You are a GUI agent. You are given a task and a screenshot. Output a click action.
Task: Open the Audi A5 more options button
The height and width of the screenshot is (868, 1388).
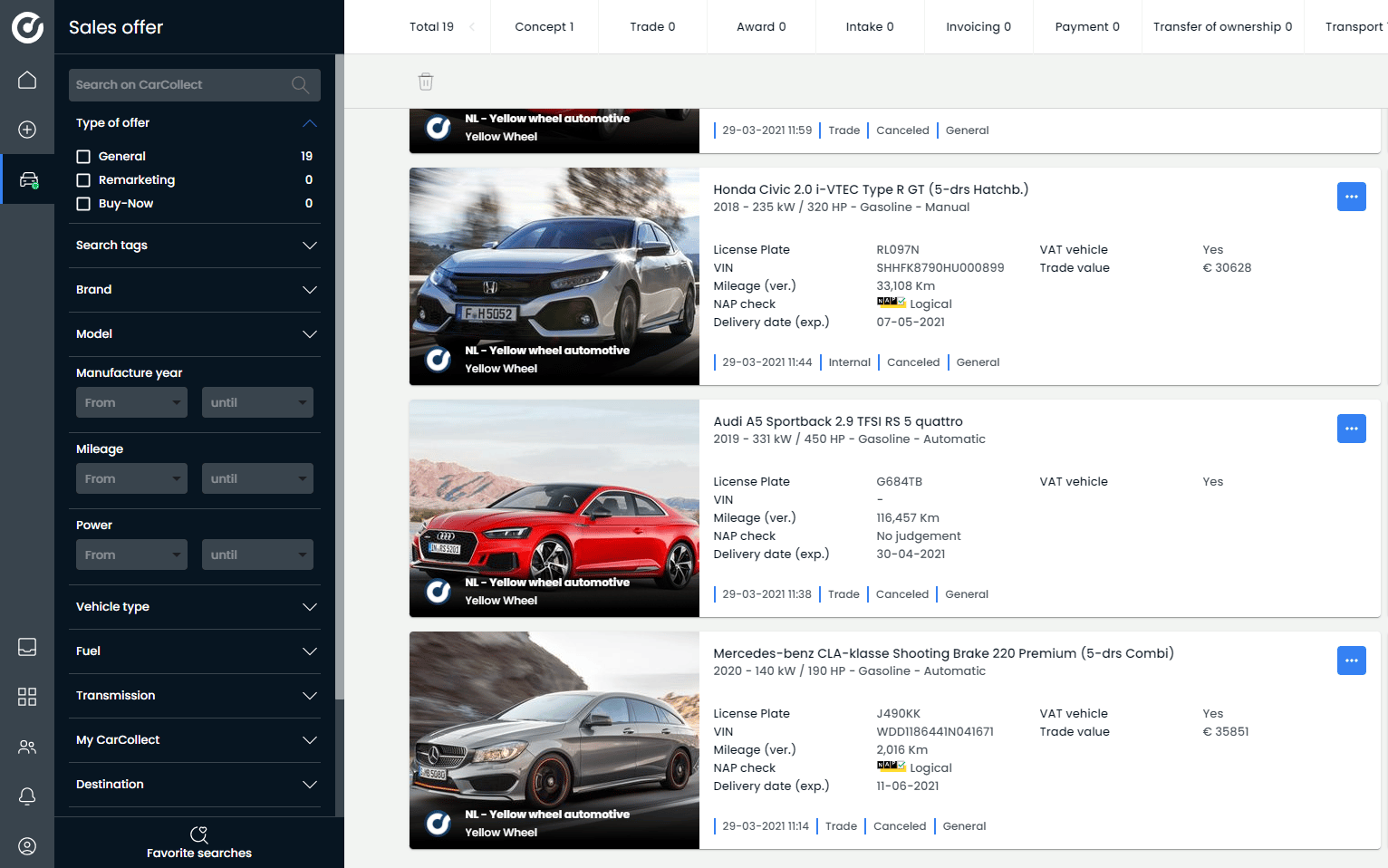coord(1352,429)
